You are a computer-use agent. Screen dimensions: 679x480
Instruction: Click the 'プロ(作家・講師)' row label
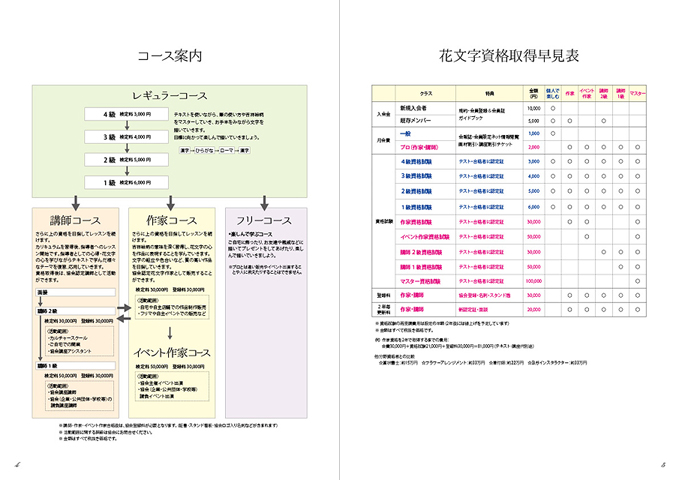click(x=419, y=147)
